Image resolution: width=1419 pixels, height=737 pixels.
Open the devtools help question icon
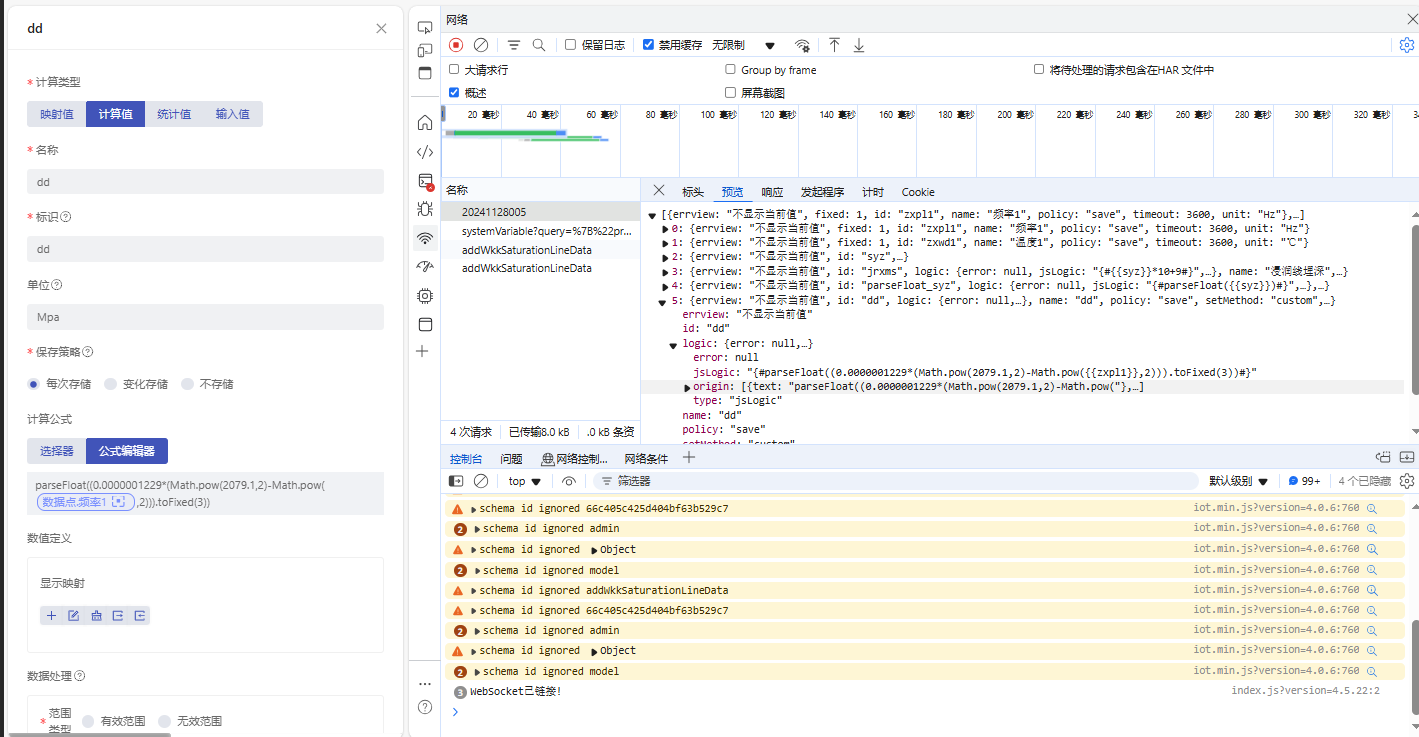click(x=425, y=707)
